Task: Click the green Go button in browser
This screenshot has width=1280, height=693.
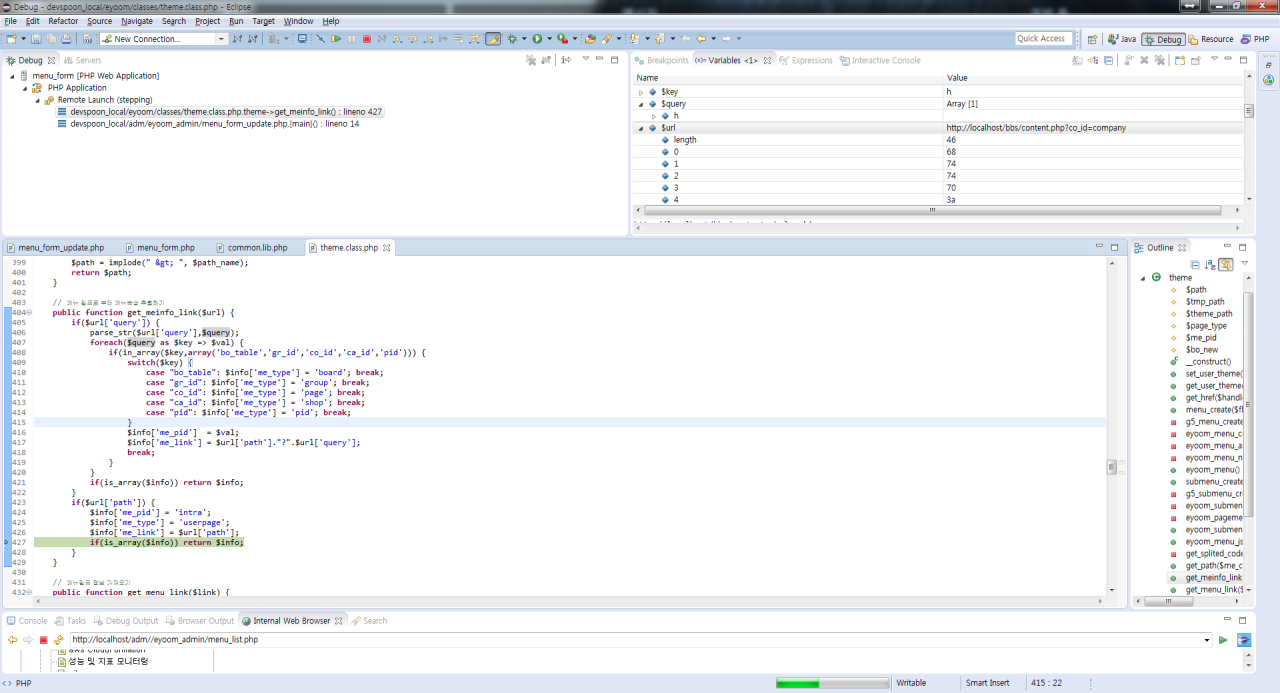Action: click(x=1223, y=640)
